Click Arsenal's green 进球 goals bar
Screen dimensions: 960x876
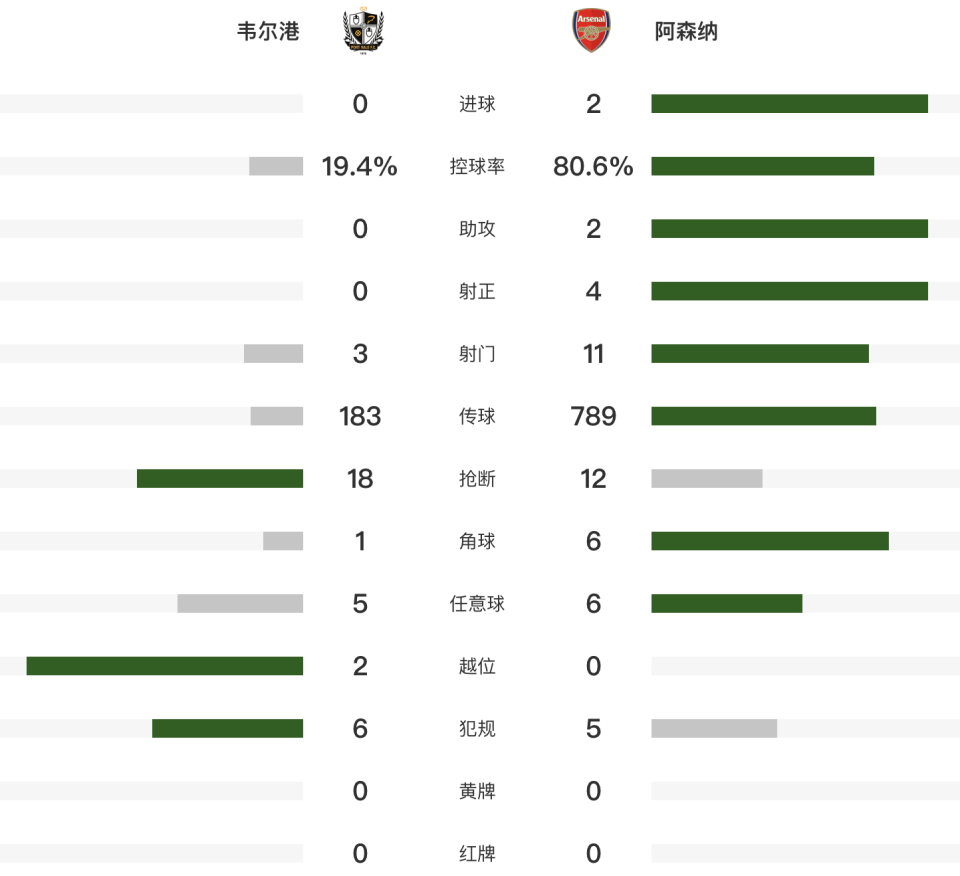[789, 104]
